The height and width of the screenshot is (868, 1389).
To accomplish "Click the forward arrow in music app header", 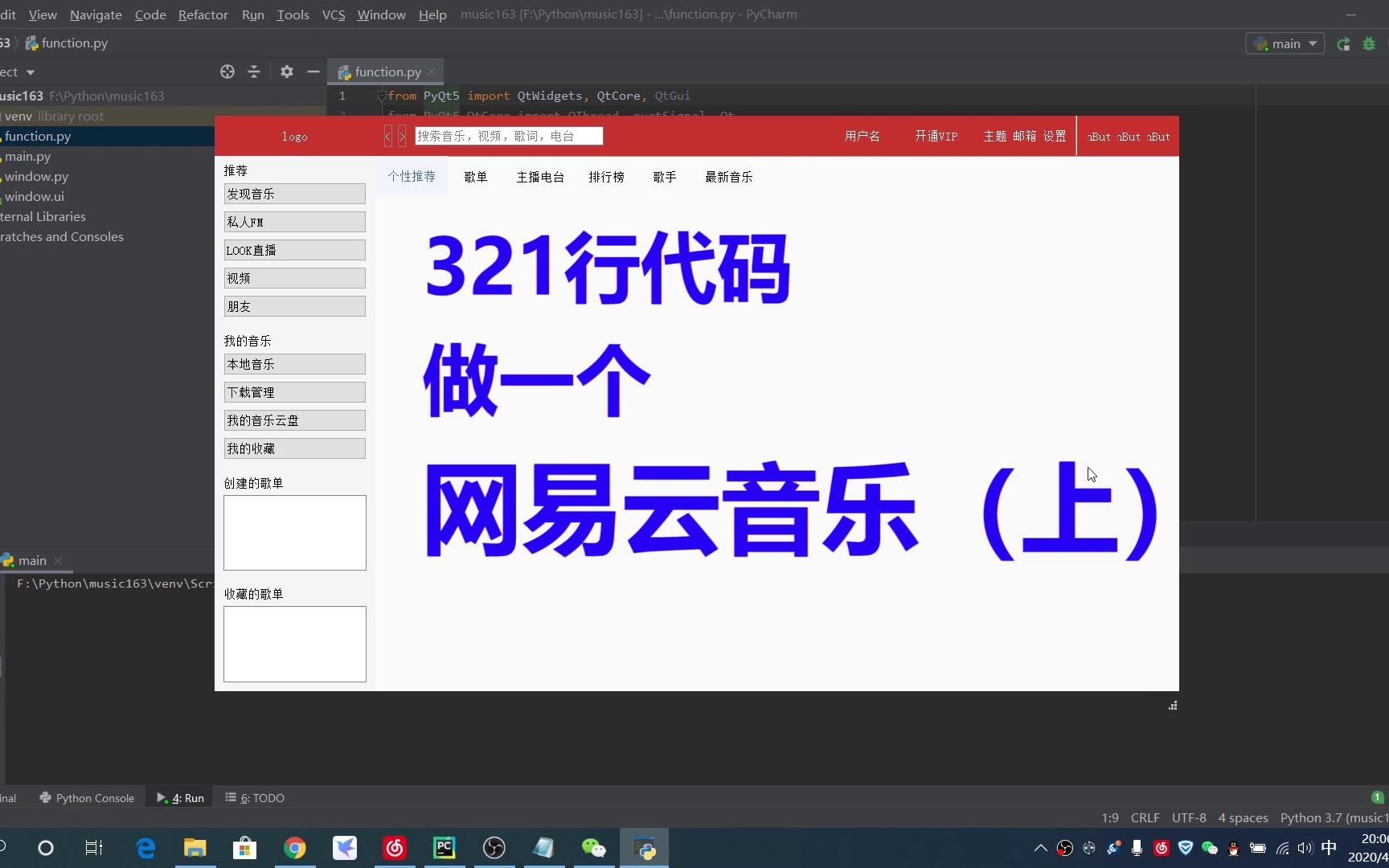I will tap(402, 136).
